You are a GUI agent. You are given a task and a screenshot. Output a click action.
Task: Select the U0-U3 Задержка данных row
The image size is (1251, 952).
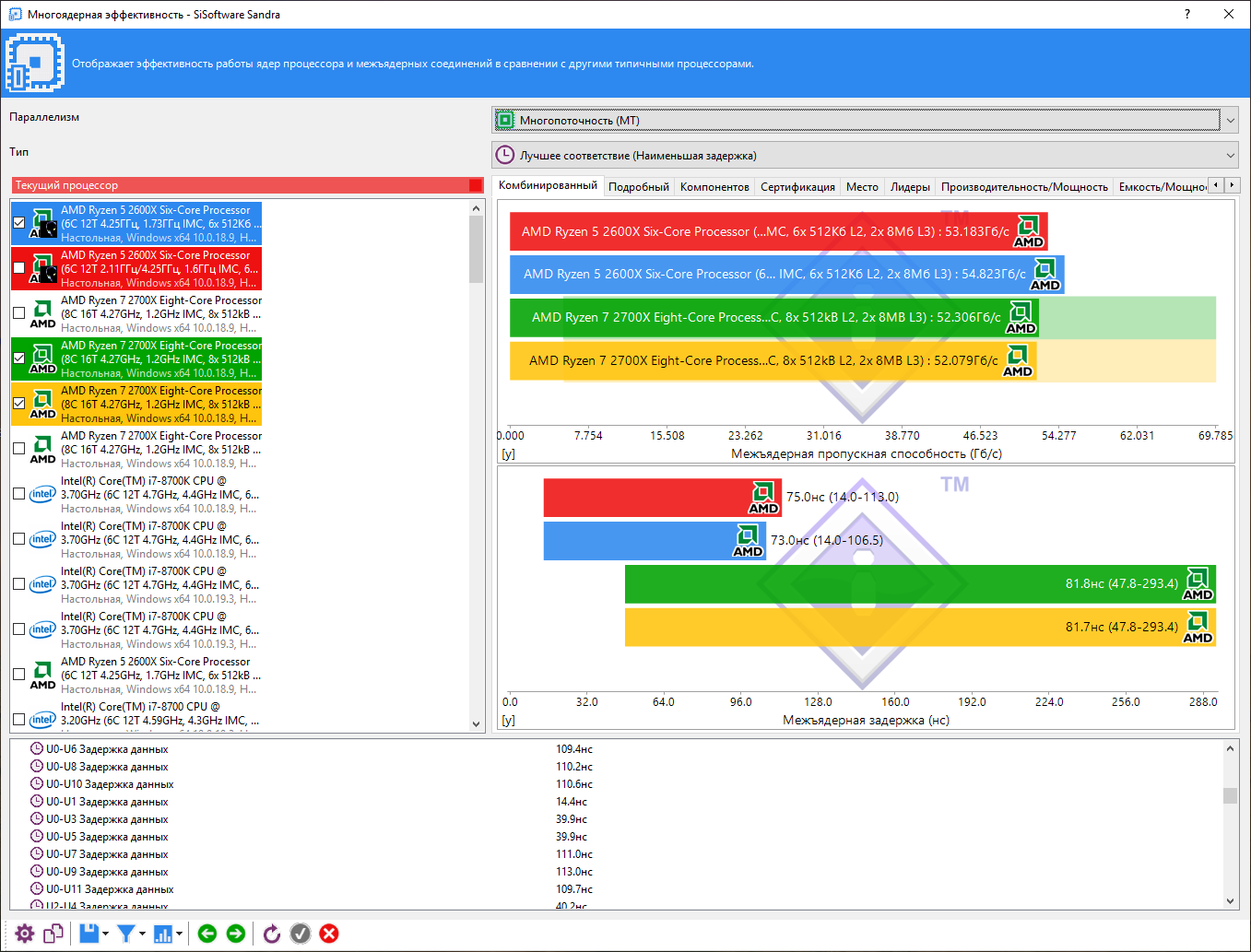point(614,819)
